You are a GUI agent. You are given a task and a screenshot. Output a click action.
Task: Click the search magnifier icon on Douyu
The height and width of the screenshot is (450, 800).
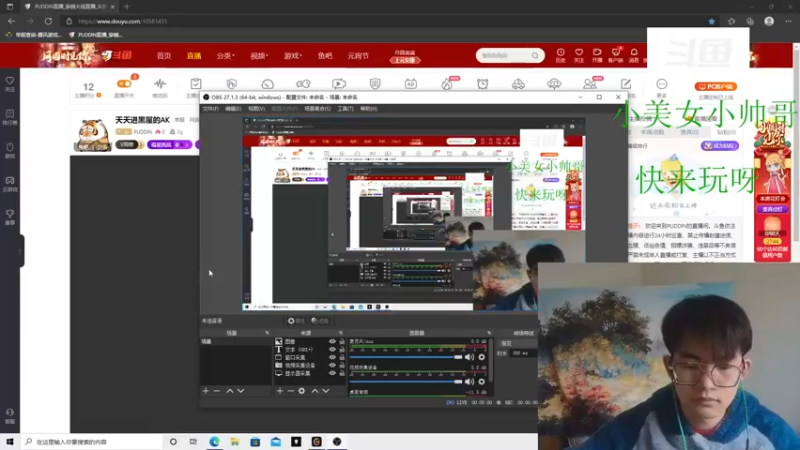coord(535,56)
